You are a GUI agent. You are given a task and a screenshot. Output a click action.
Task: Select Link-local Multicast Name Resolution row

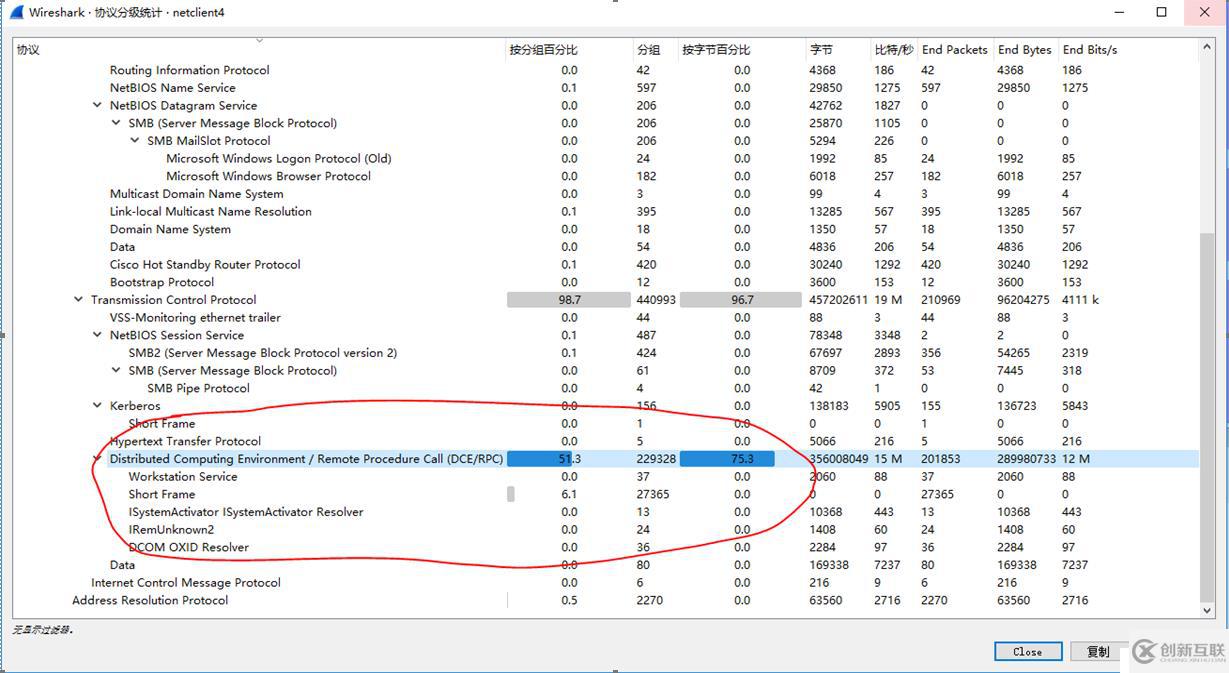pyautogui.click(x=605, y=212)
